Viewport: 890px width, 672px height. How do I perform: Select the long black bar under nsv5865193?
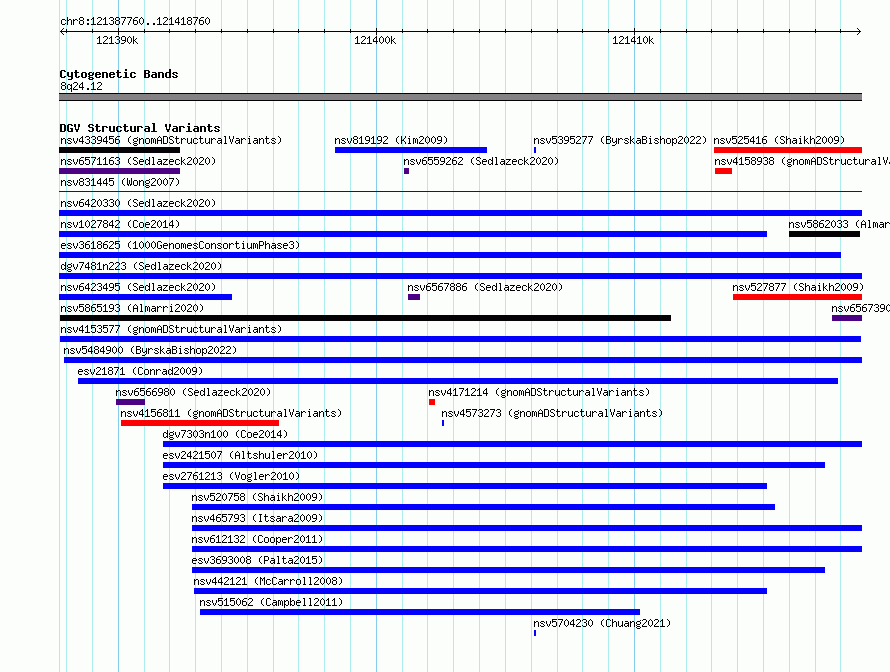[365, 318]
